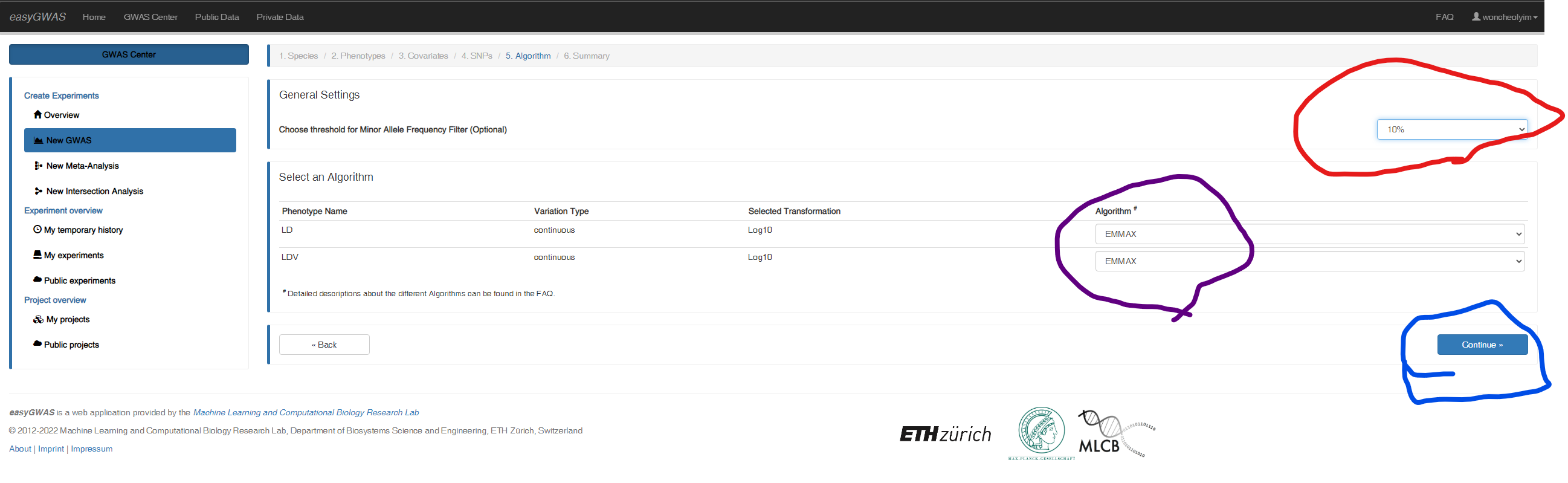Click the New Meta-Analysis tree icon
The width and height of the screenshot is (1568, 483).
pyautogui.click(x=38, y=166)
